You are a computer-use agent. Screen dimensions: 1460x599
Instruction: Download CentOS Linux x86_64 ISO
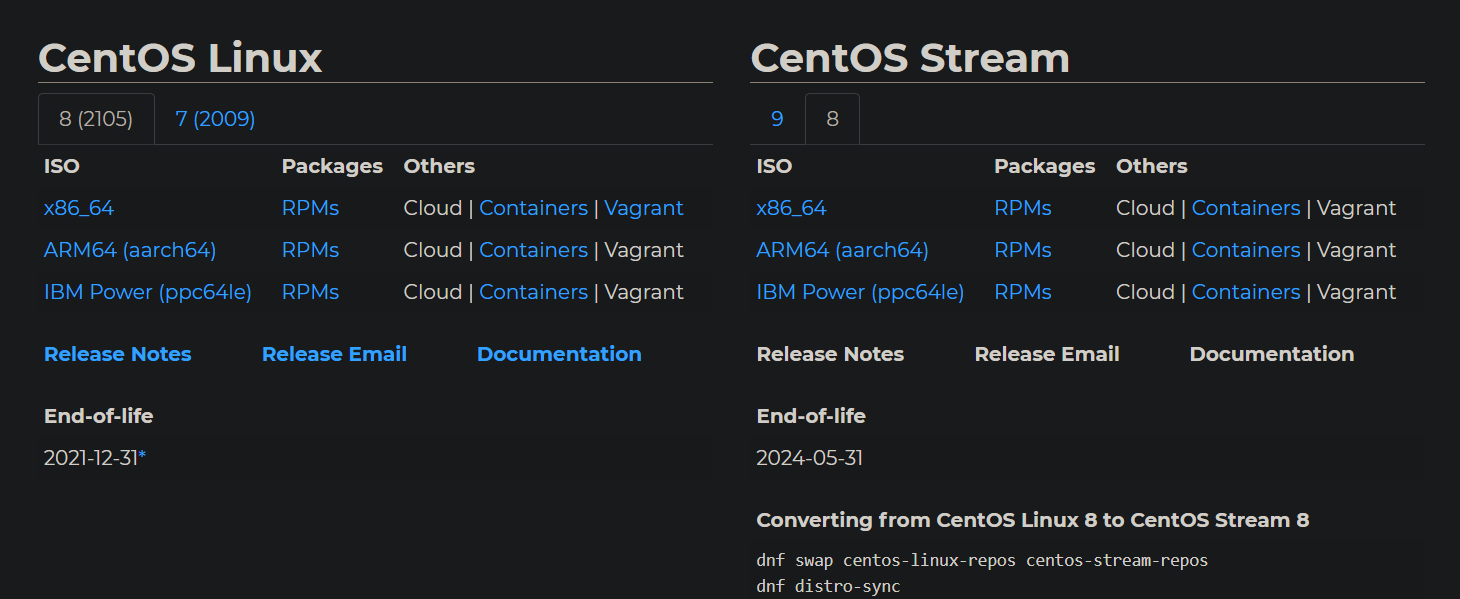click(x=79, y=208)
